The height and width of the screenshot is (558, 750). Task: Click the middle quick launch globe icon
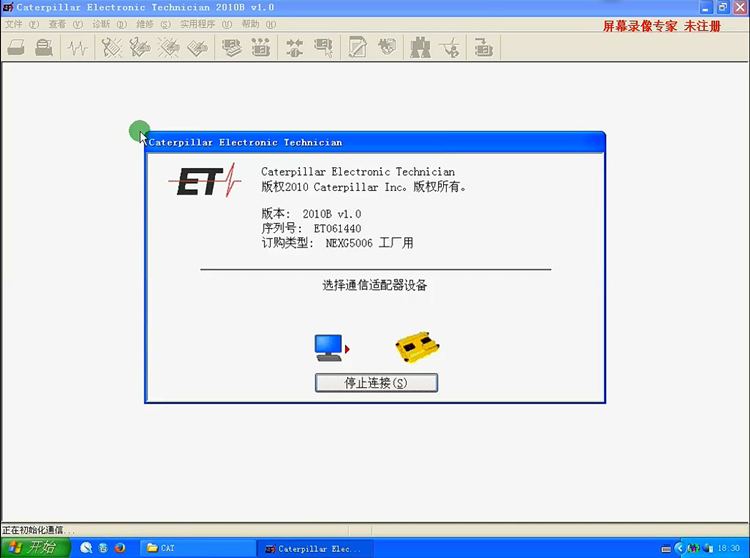(x=103, y=548)
